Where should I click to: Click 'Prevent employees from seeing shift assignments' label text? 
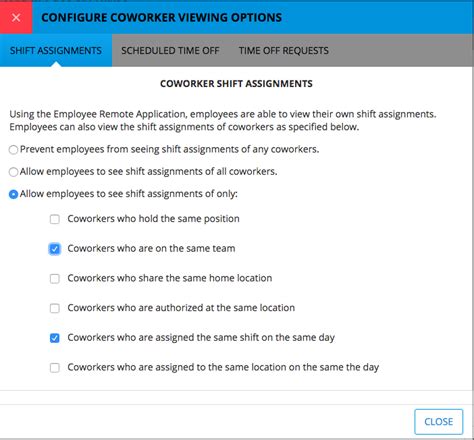169,149
